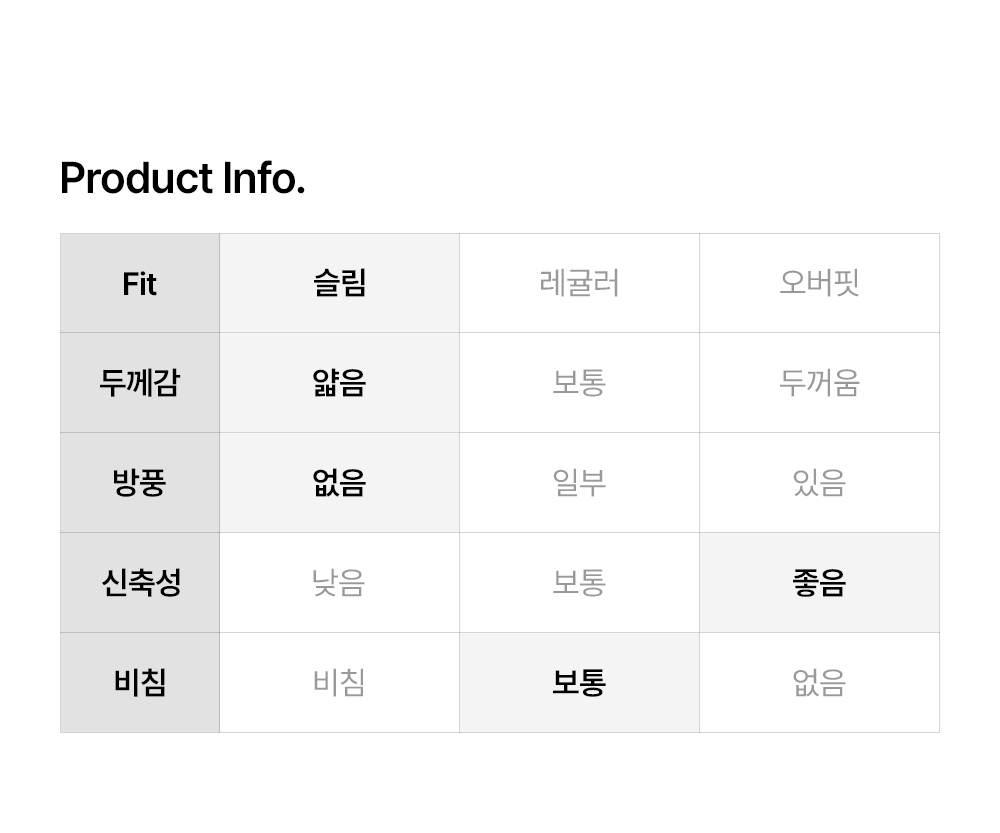
Task: Choose 있음 windproof cell
Action: click(819, 483)
